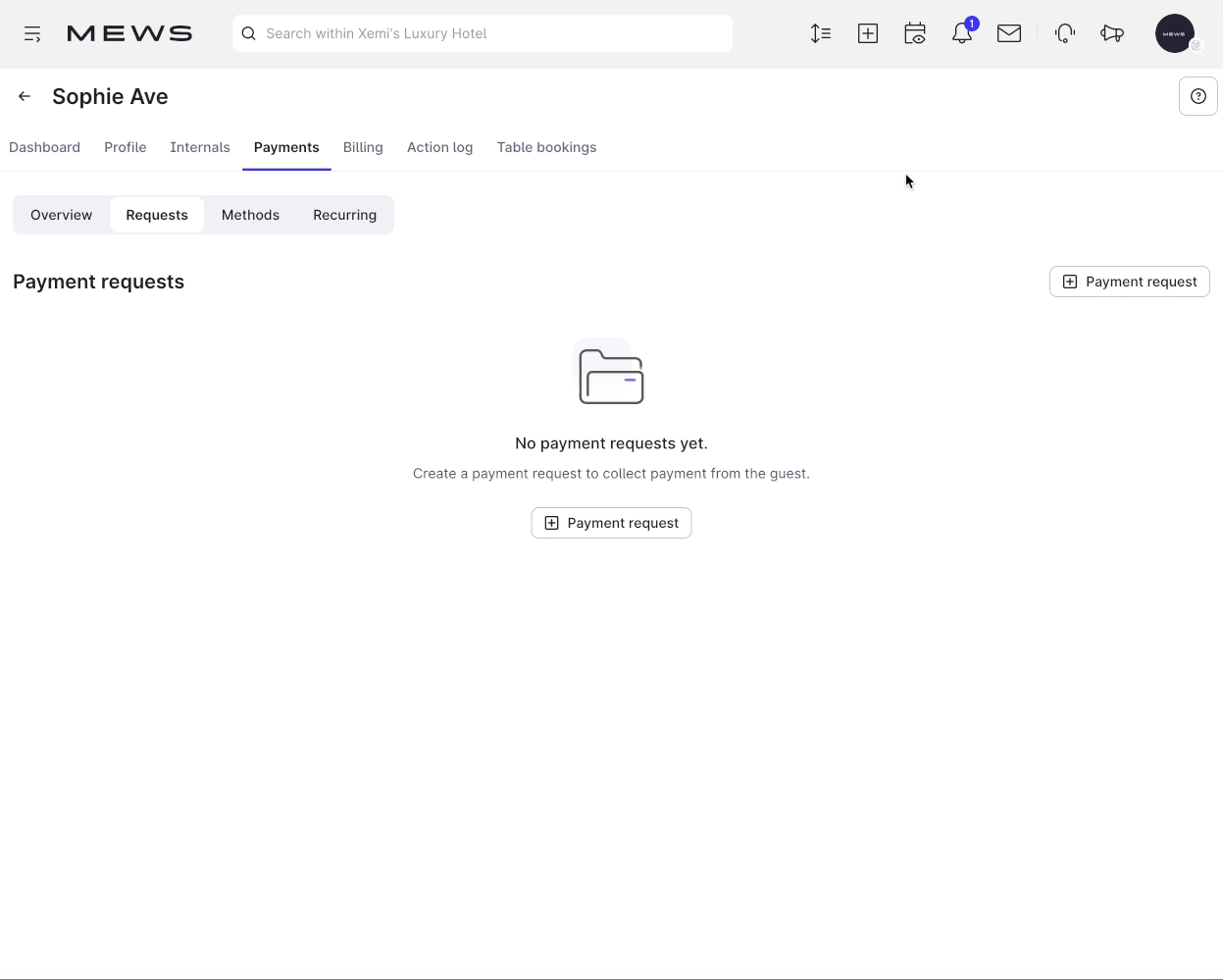
Task: Click the MEWS logo
Action: pyautogui.click(x=129, y=34)
